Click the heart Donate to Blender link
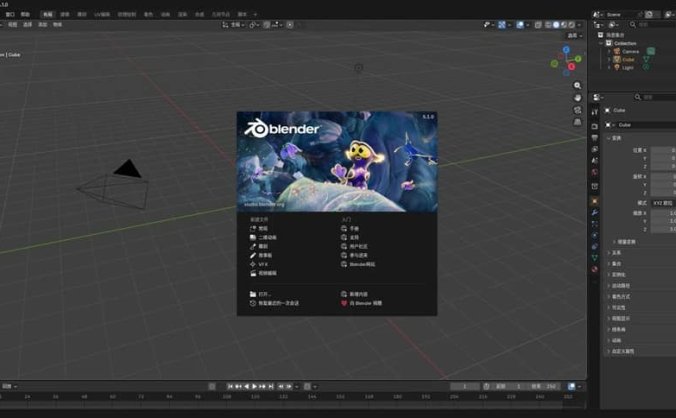 362,303
